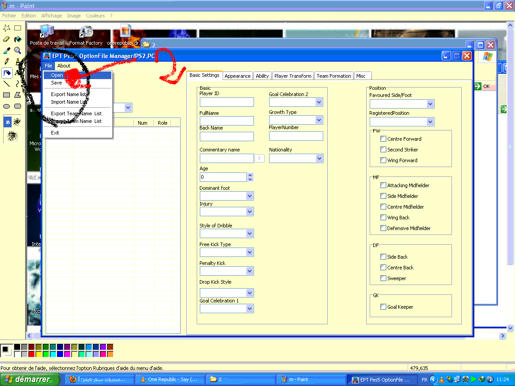The height and width of the screenshot is (386, 515).
Task: Click the VLC cone icon in system tray
Action: 441,379
